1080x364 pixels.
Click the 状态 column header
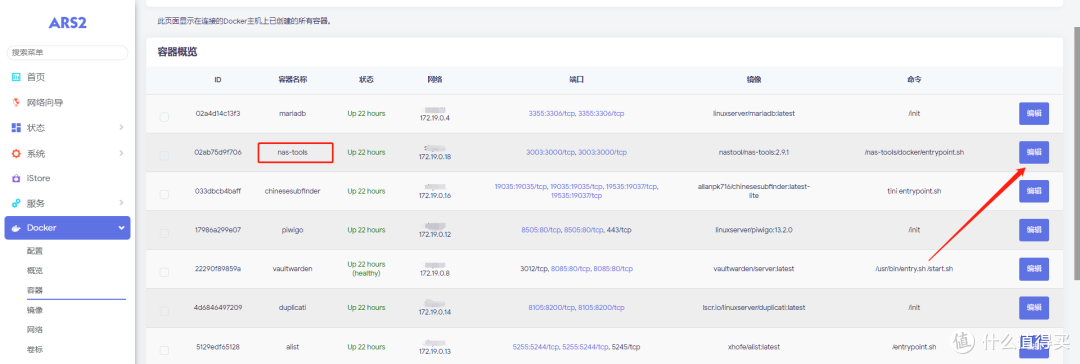[366, 80]
